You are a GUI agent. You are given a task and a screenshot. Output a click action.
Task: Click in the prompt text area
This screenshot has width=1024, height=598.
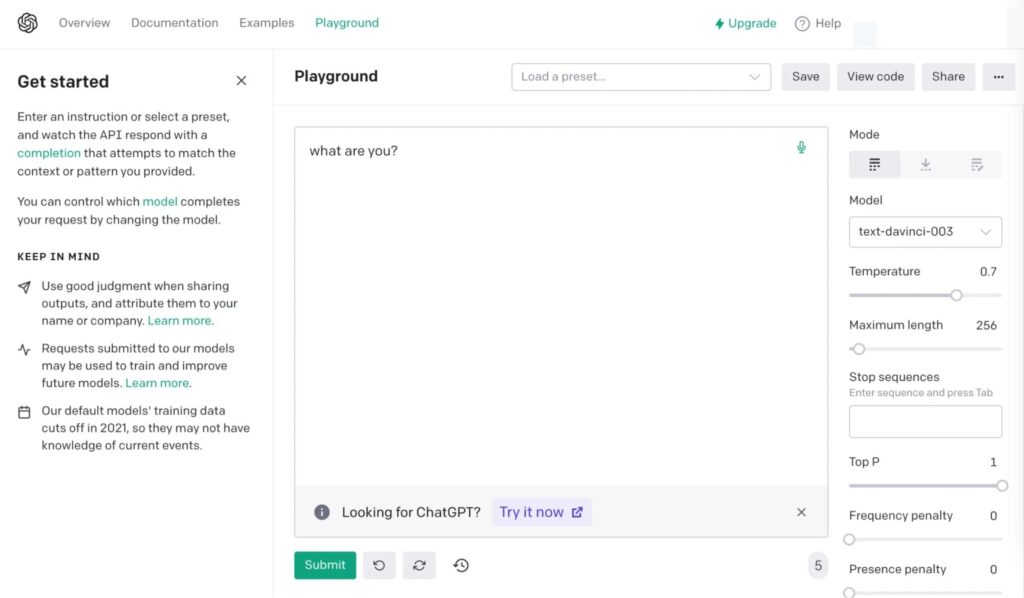pyautogui.click(x=561, y=307)
